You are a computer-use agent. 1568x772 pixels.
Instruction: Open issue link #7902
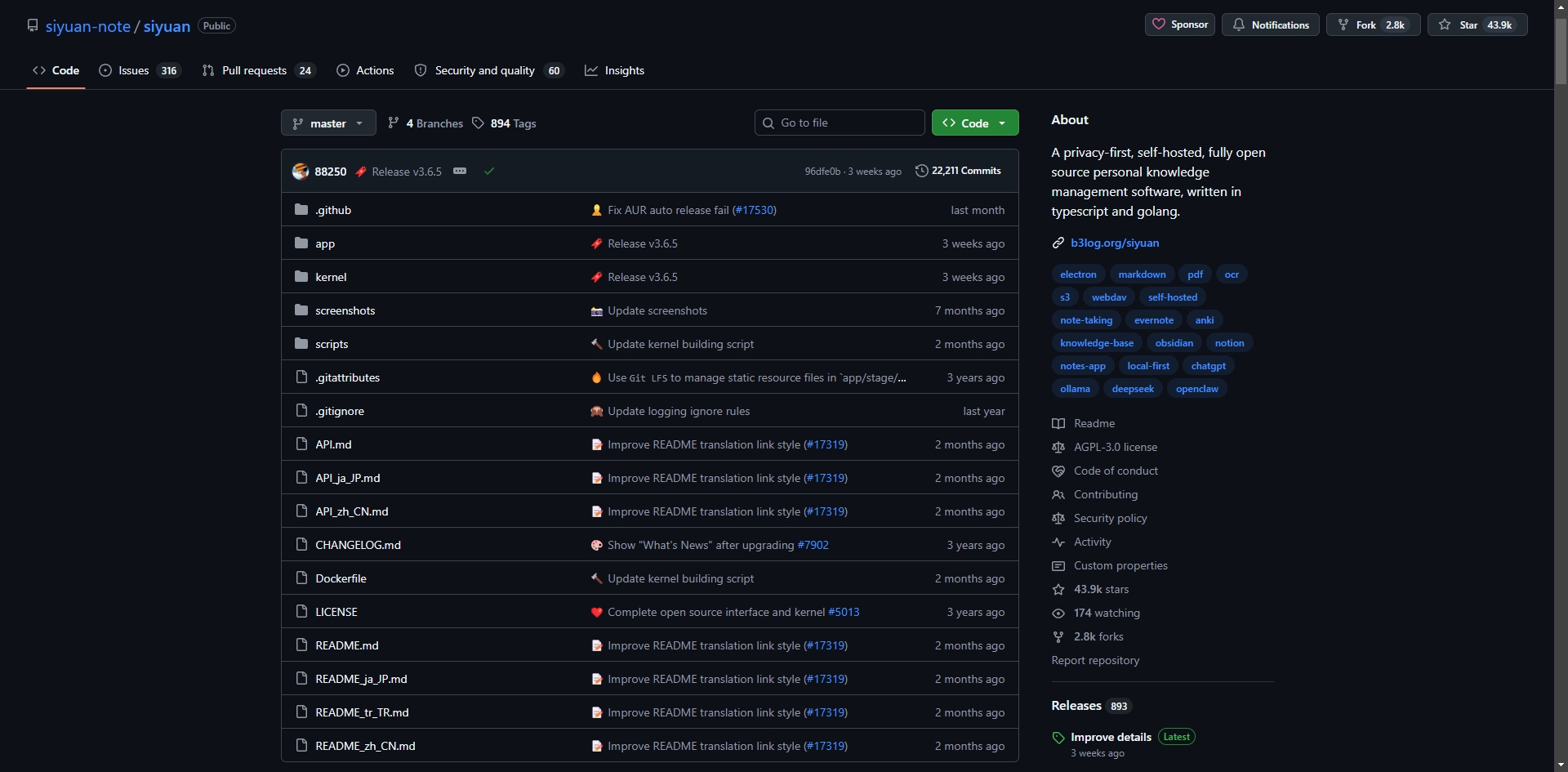point(813,545)
